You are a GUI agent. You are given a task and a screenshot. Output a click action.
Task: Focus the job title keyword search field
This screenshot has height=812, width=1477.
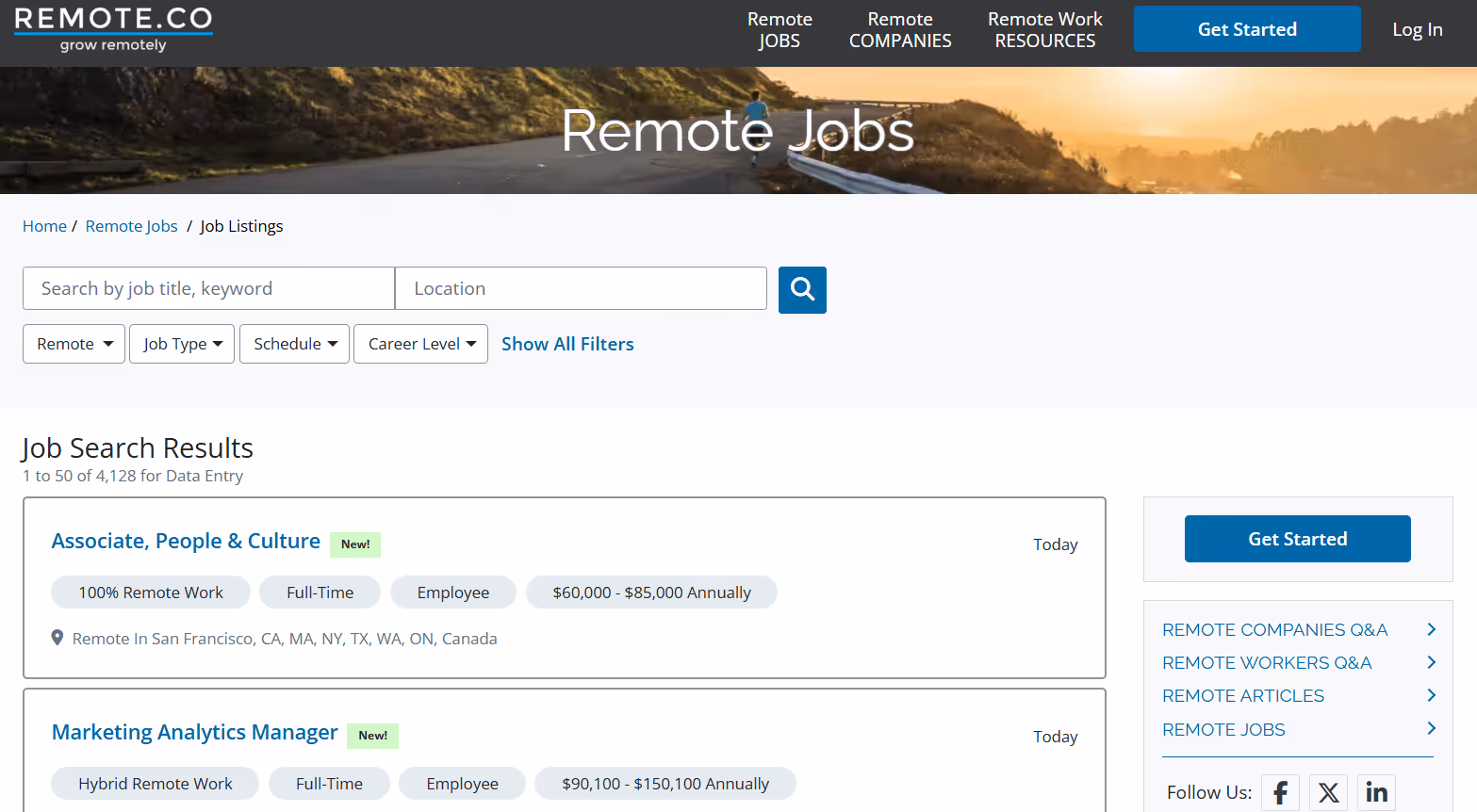[x=208, y=288]
